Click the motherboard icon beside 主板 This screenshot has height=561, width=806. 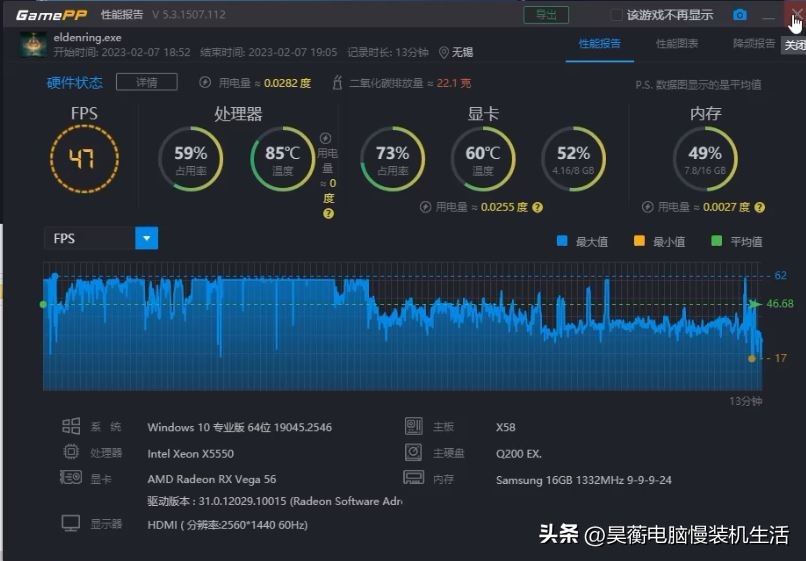(414, 426)
